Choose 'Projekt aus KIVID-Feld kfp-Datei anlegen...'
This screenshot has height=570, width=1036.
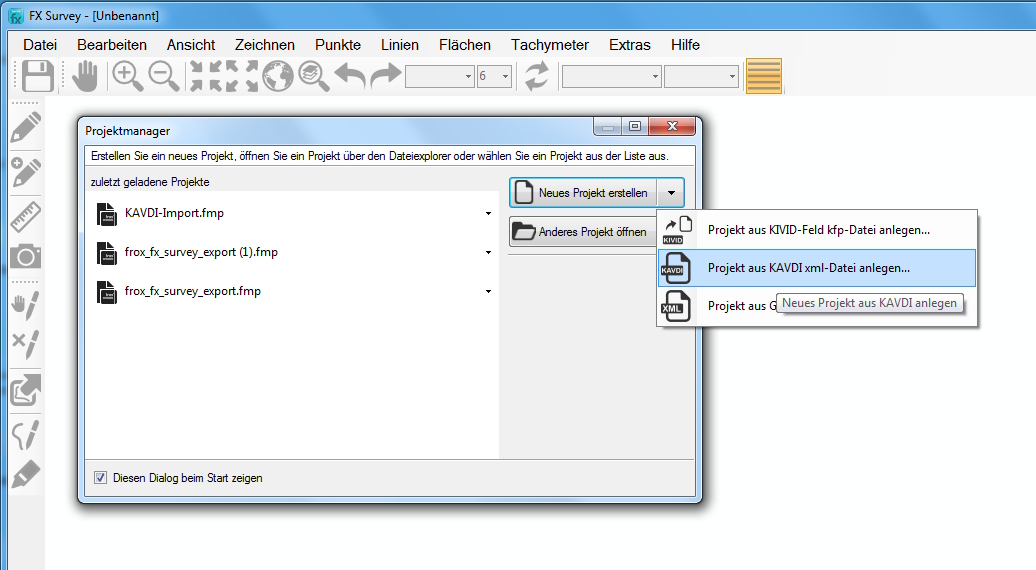click(818, 230)
